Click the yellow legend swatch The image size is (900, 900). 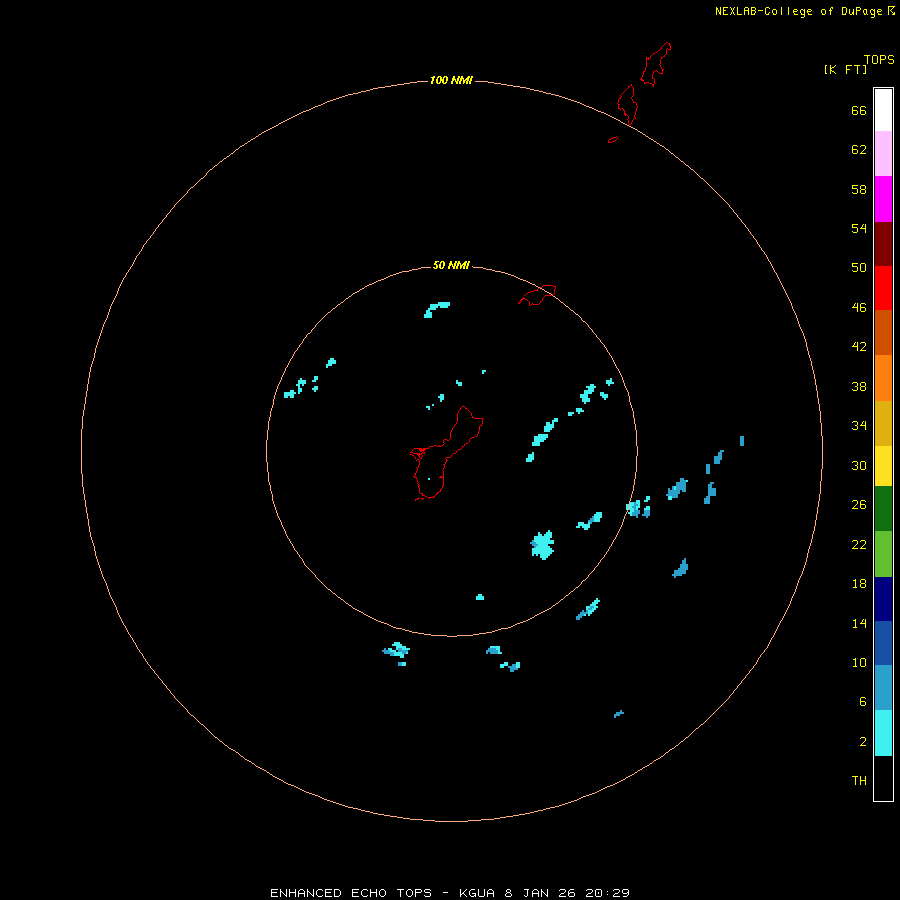pos(883,465)
